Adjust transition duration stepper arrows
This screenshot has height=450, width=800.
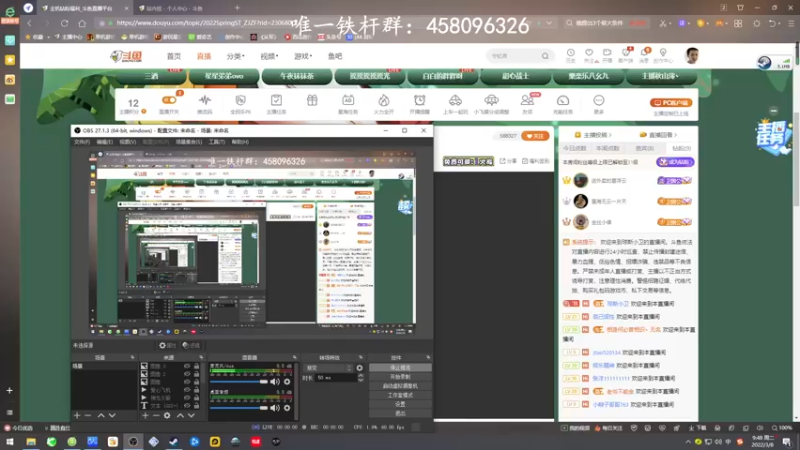pos(360,378)
